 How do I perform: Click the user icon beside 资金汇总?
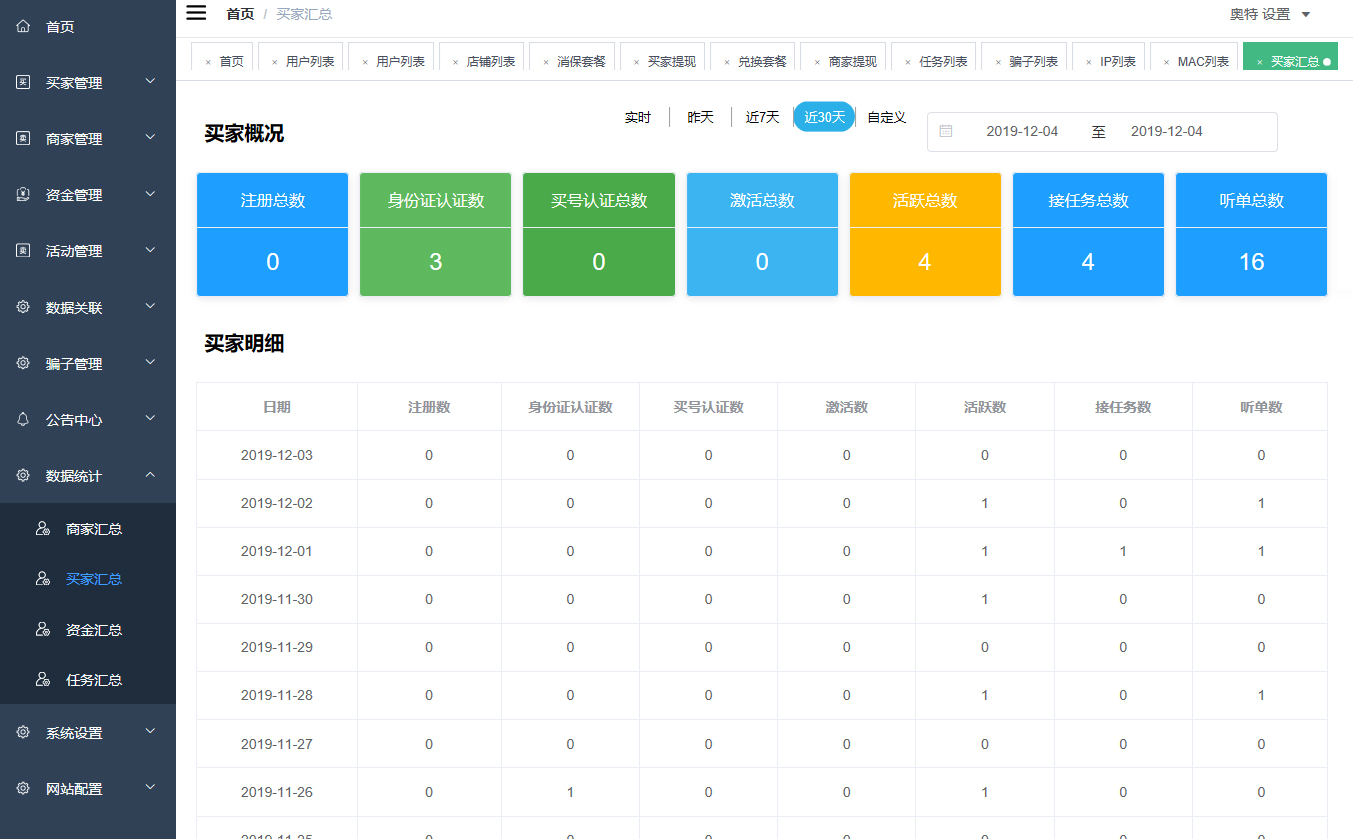[43, 630]
